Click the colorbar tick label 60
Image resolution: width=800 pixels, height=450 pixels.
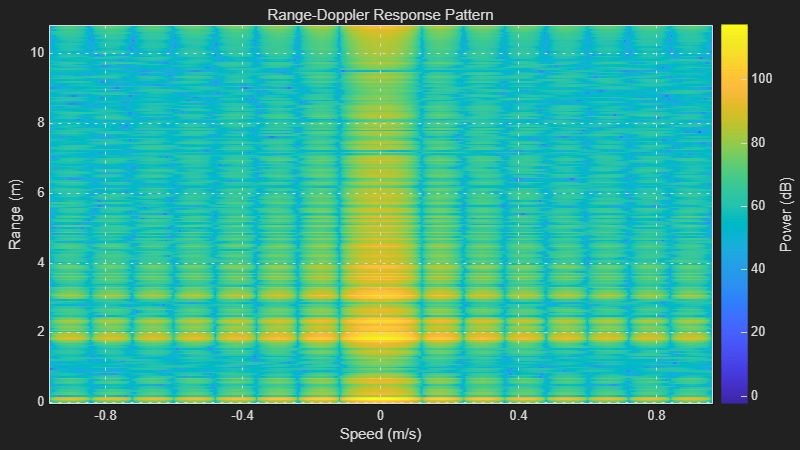coord(758,205)
